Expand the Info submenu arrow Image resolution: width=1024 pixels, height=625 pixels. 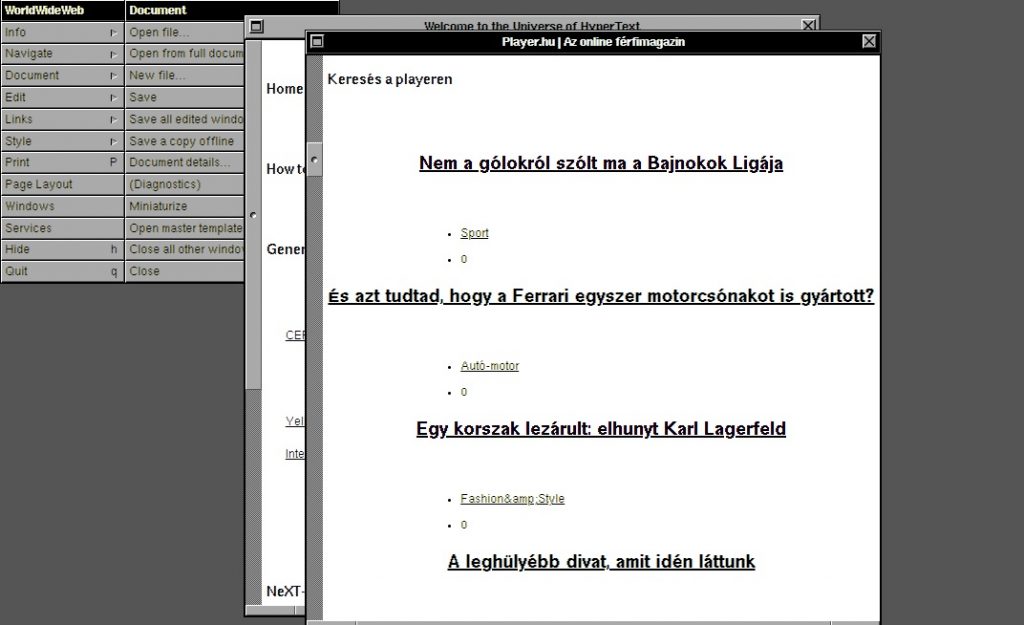pyautogui.click(x=113, y=32)
